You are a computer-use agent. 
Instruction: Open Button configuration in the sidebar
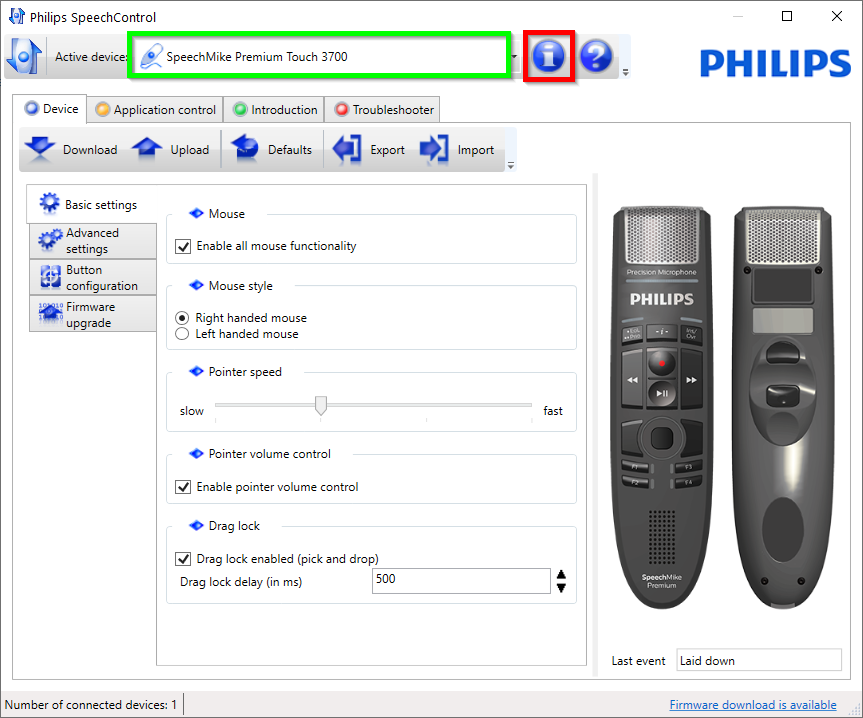(x=92, y=278)
